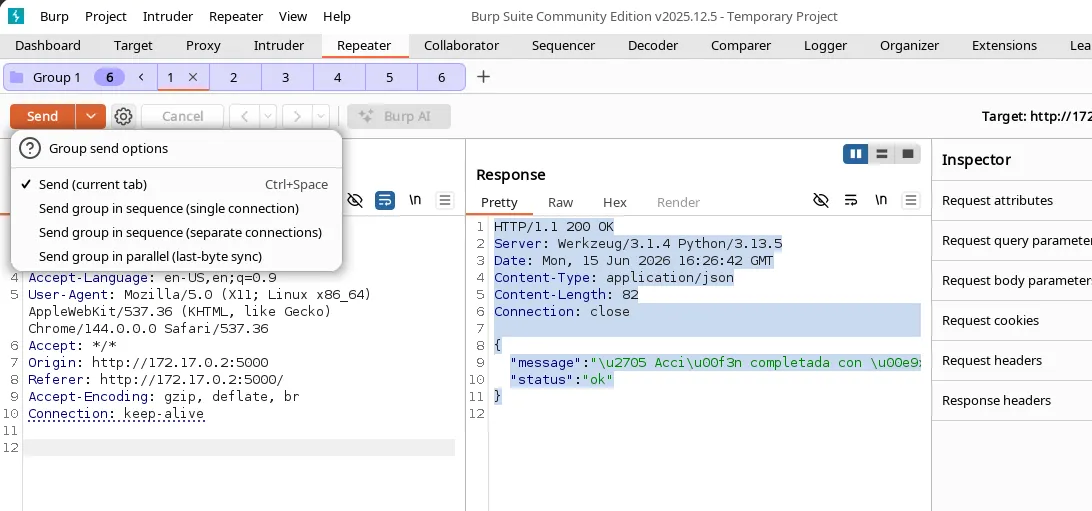
Task: Choose Send group in sequence (separate connections)
Action: pos(176,233)
